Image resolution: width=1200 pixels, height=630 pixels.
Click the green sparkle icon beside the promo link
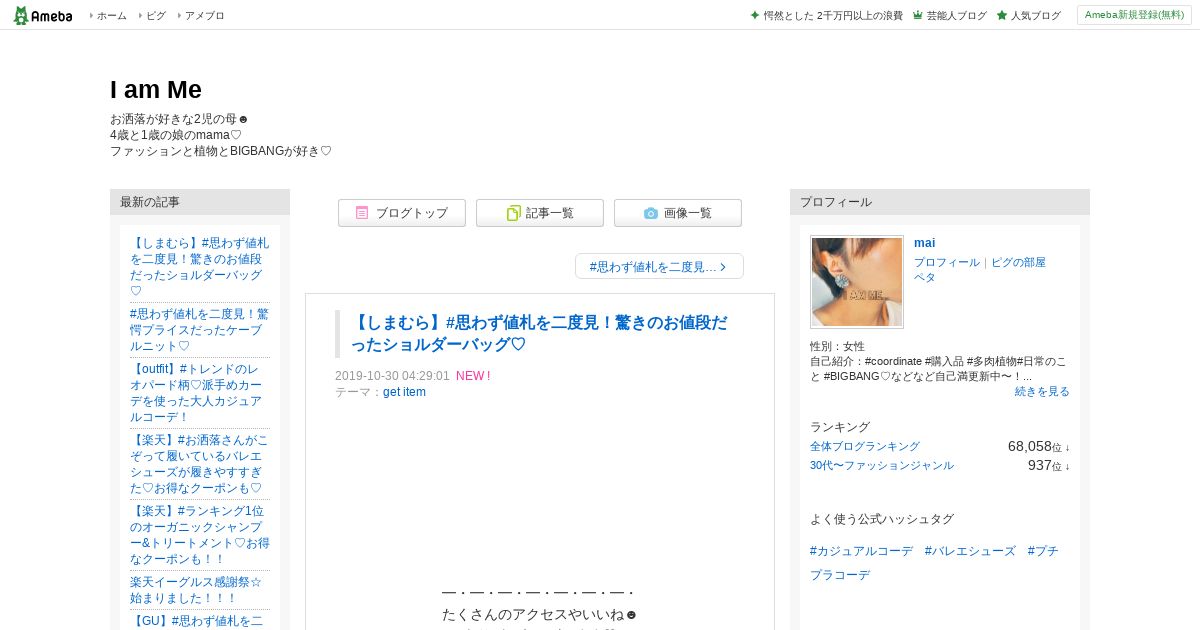[755, 15]
